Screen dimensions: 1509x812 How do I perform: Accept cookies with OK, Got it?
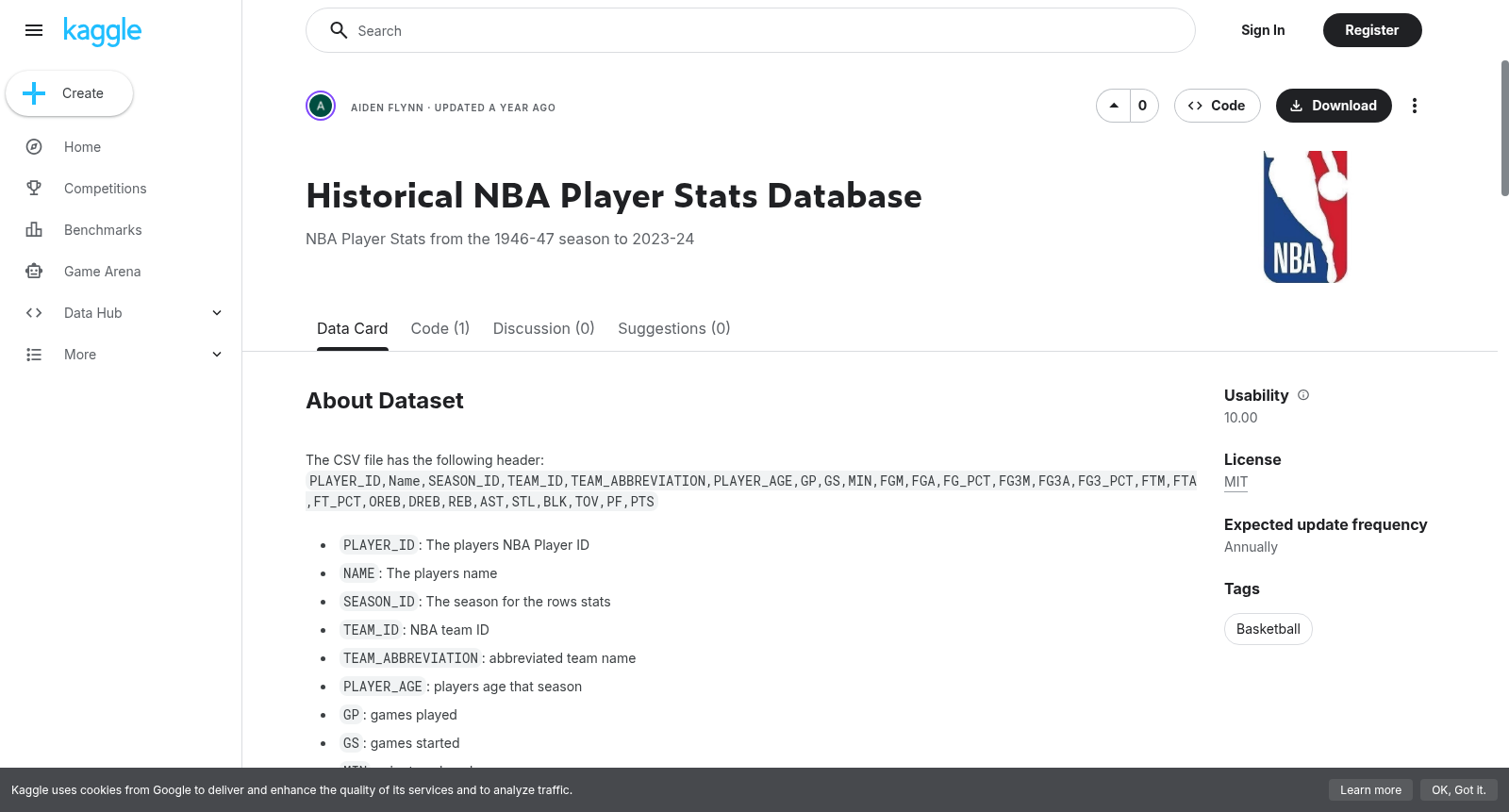[x=1458, y=790]
